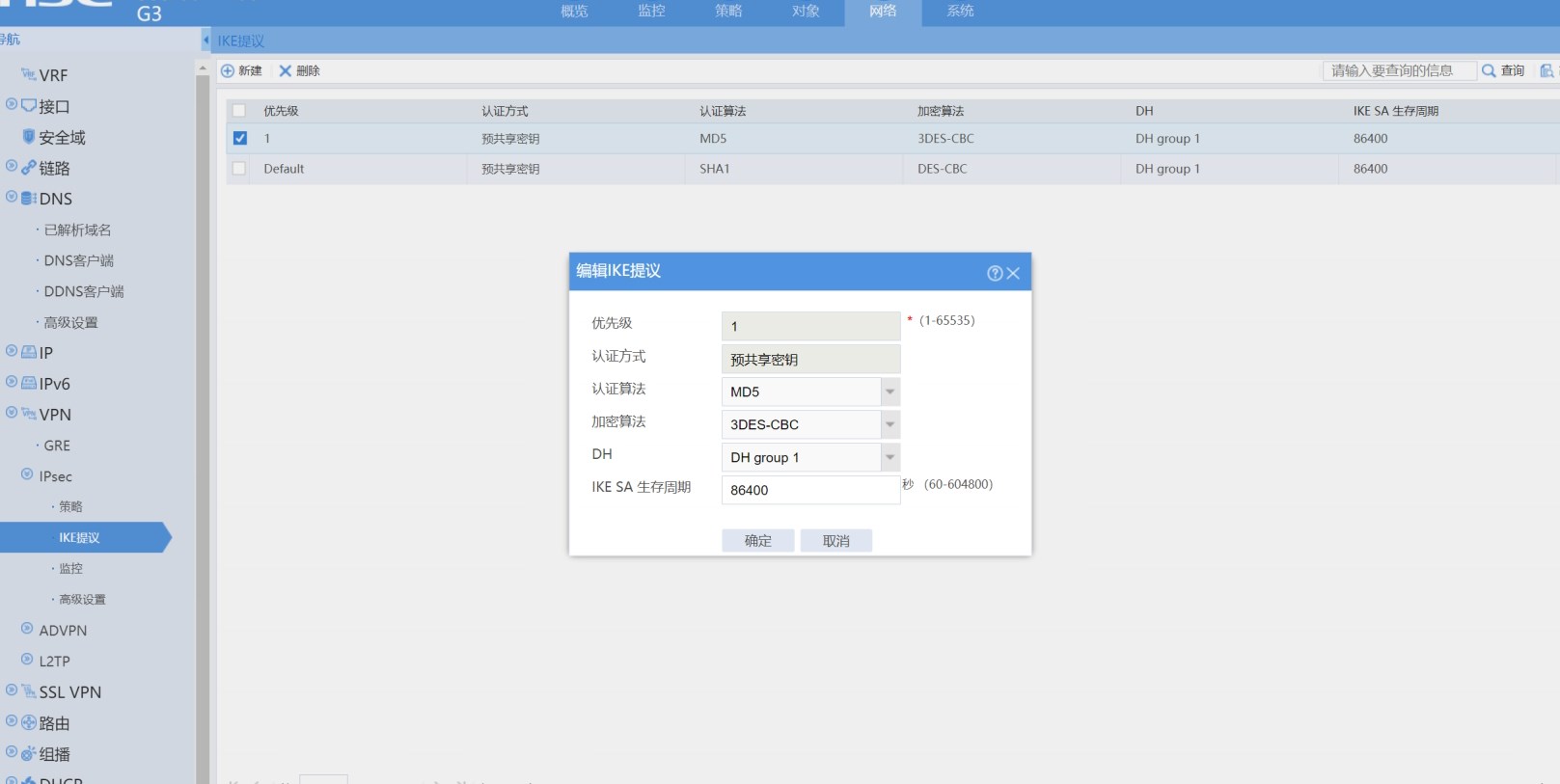Cancel the dialog with 取消
The image size is (1560, 784).
[x=836, y=541]
